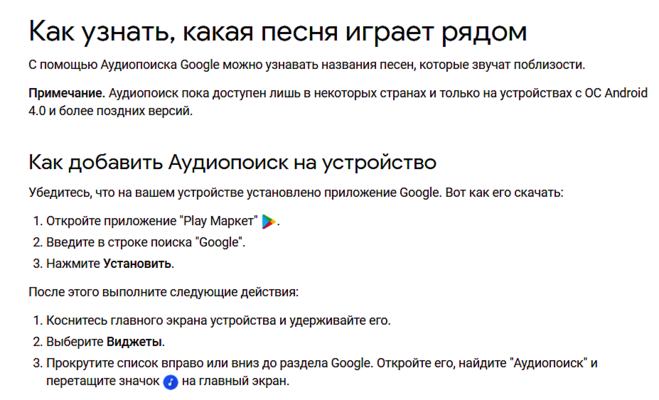Viewport: 659px width, 400px height.
Task: Click the blue Audio Search music note icon
Action: click(x=171, y=383)
